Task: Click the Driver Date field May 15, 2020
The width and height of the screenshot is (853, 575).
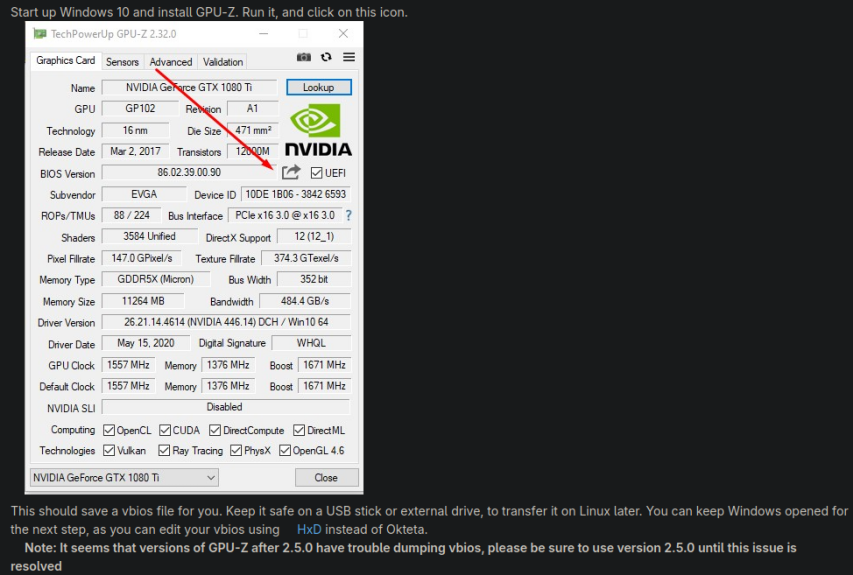Action: (x=146, y=343)
